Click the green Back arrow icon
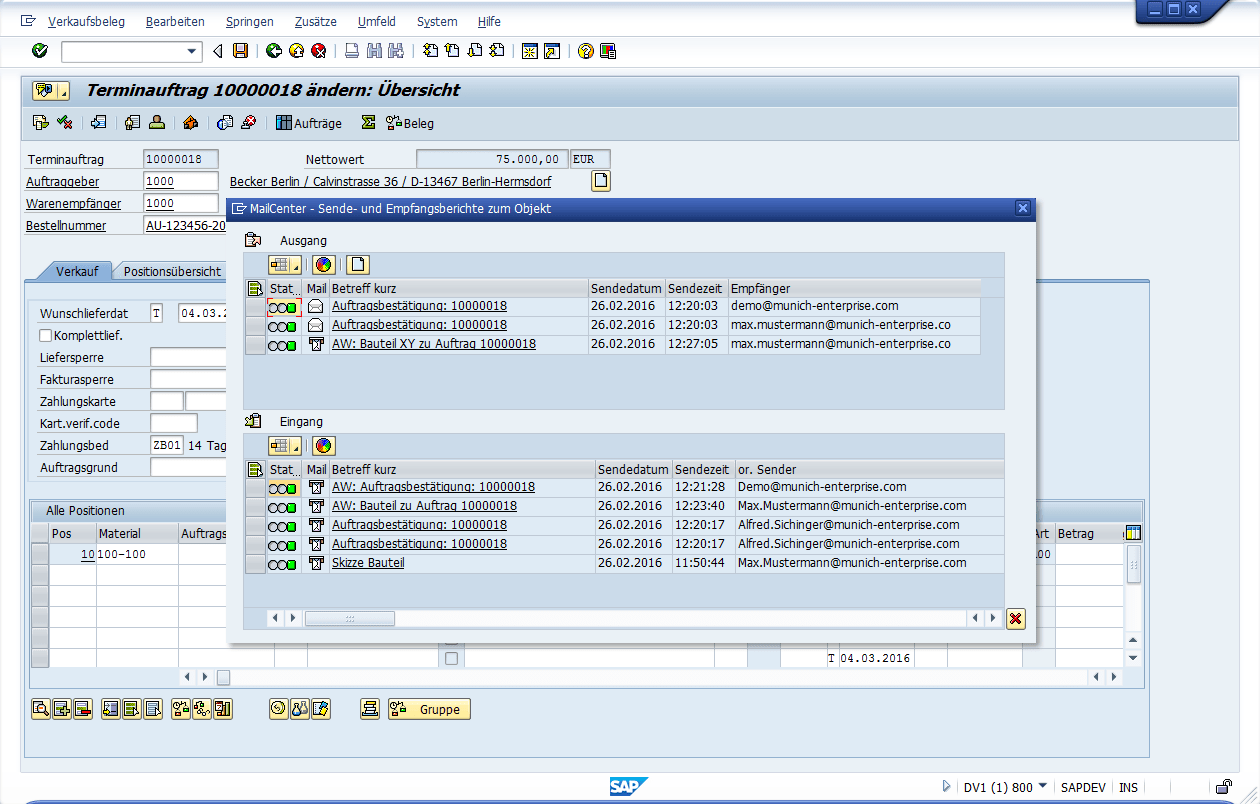Viewport: 1260px width, 804px height. coord(273,51)
